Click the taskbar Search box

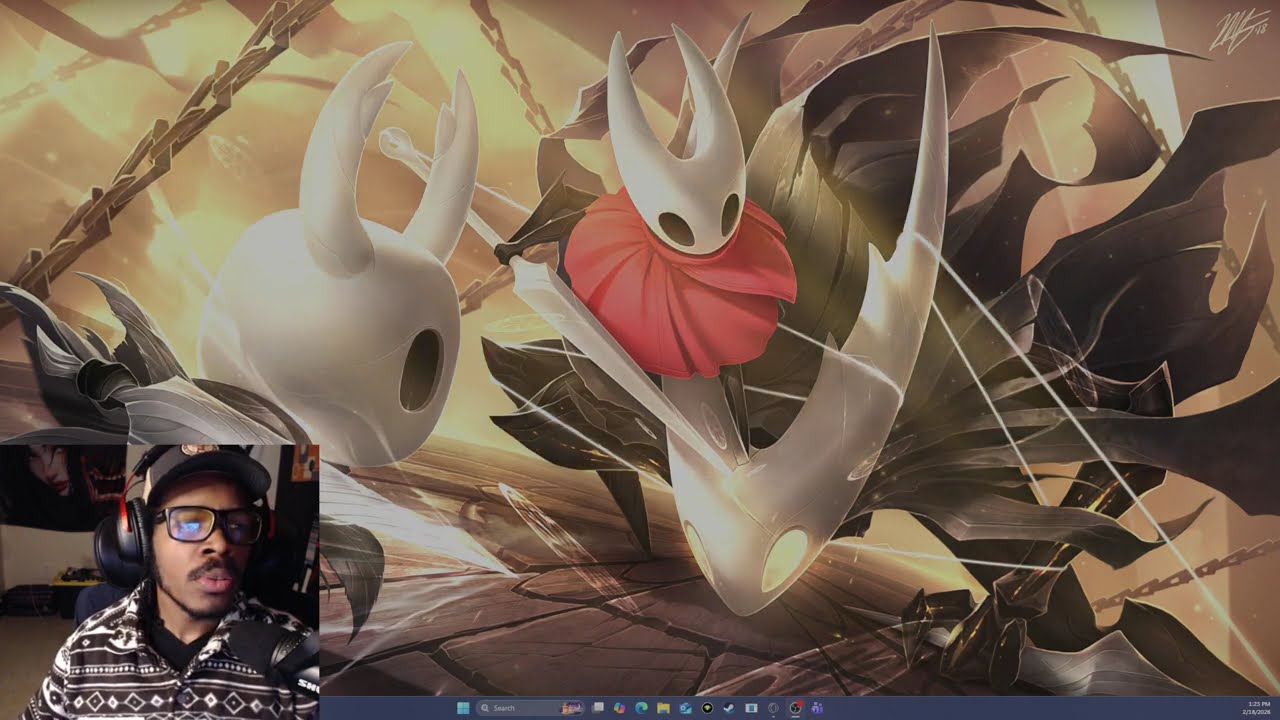click(530, 708)
